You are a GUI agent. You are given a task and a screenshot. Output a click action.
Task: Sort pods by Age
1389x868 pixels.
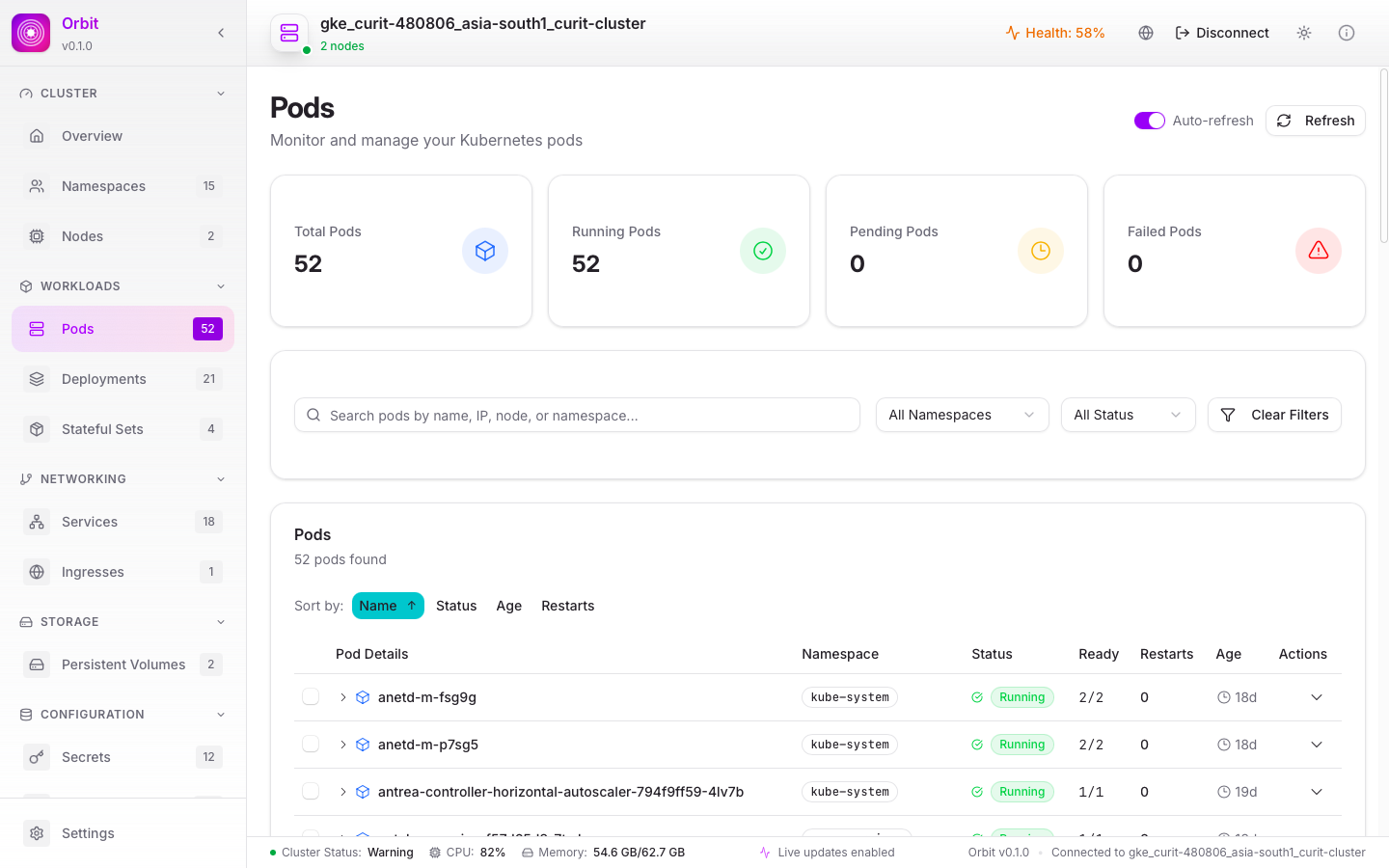(509, 606)
